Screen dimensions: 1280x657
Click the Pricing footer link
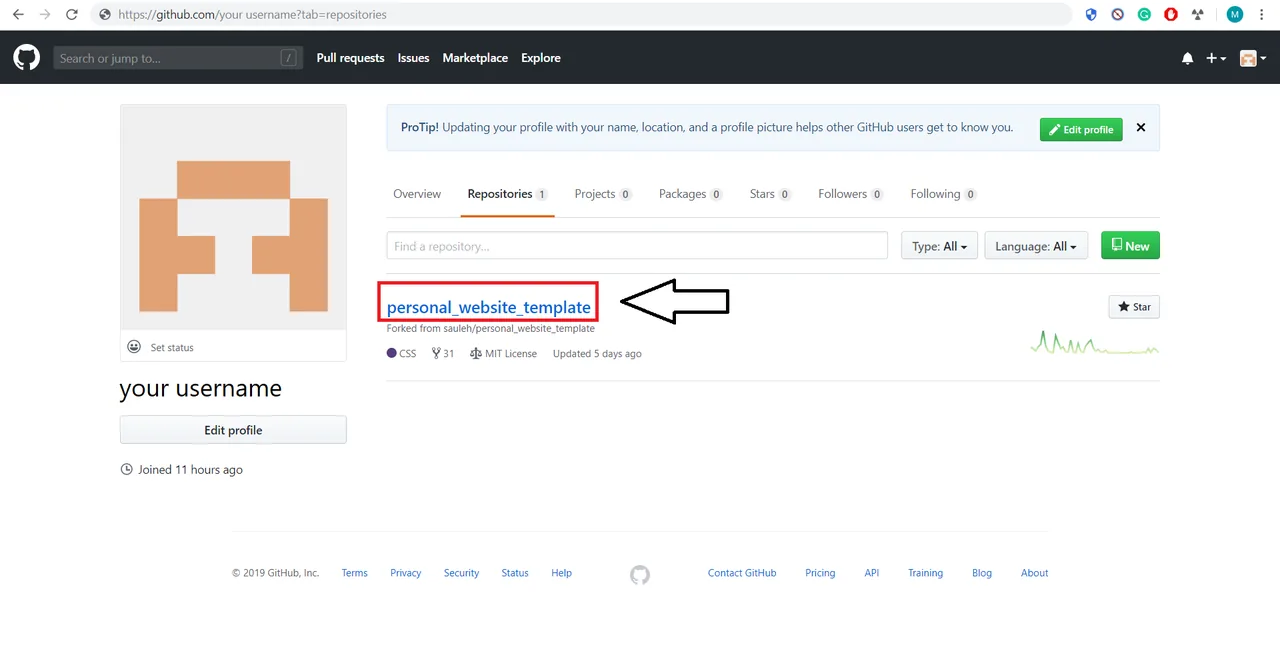820,573
